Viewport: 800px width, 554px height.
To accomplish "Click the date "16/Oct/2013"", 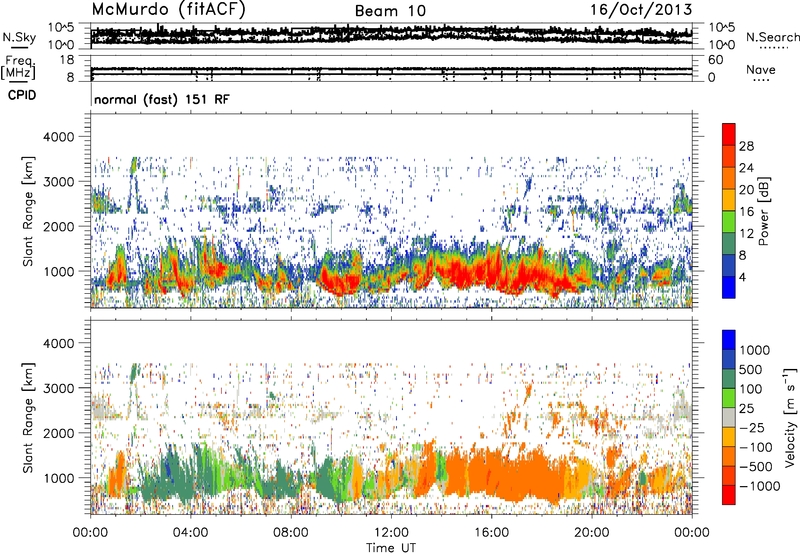I will point(641,10).
